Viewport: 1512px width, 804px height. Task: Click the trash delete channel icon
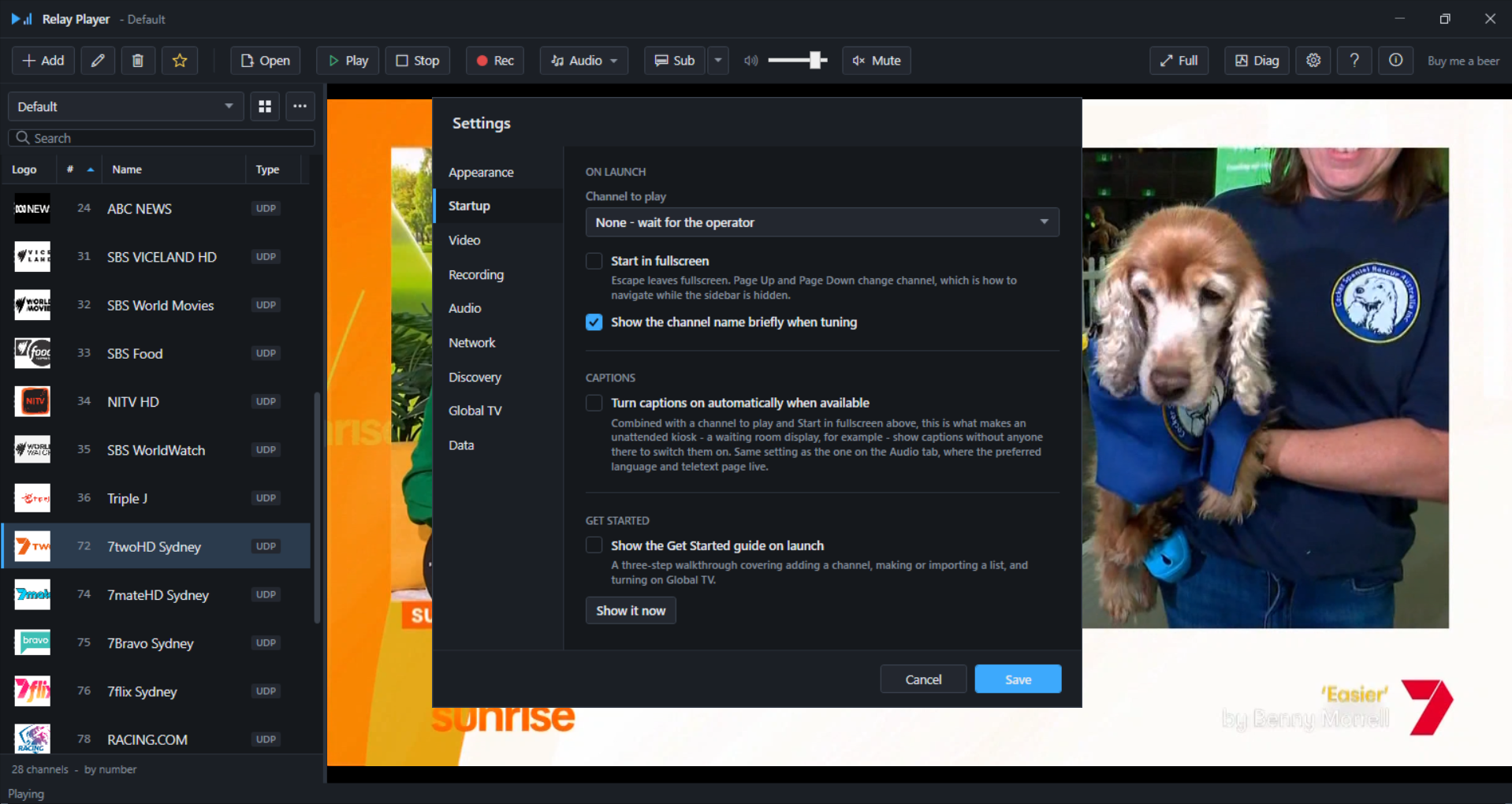138,61
